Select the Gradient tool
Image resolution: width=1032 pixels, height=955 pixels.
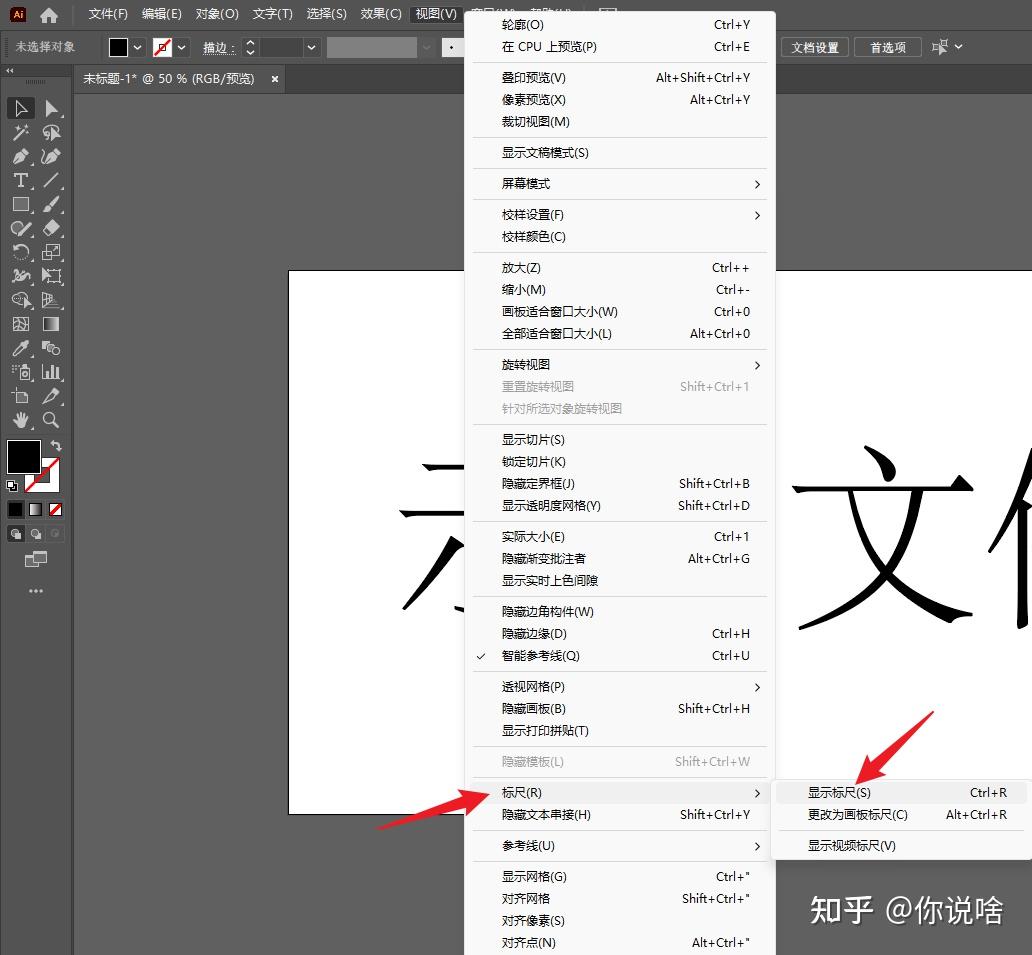click(52, 324)
